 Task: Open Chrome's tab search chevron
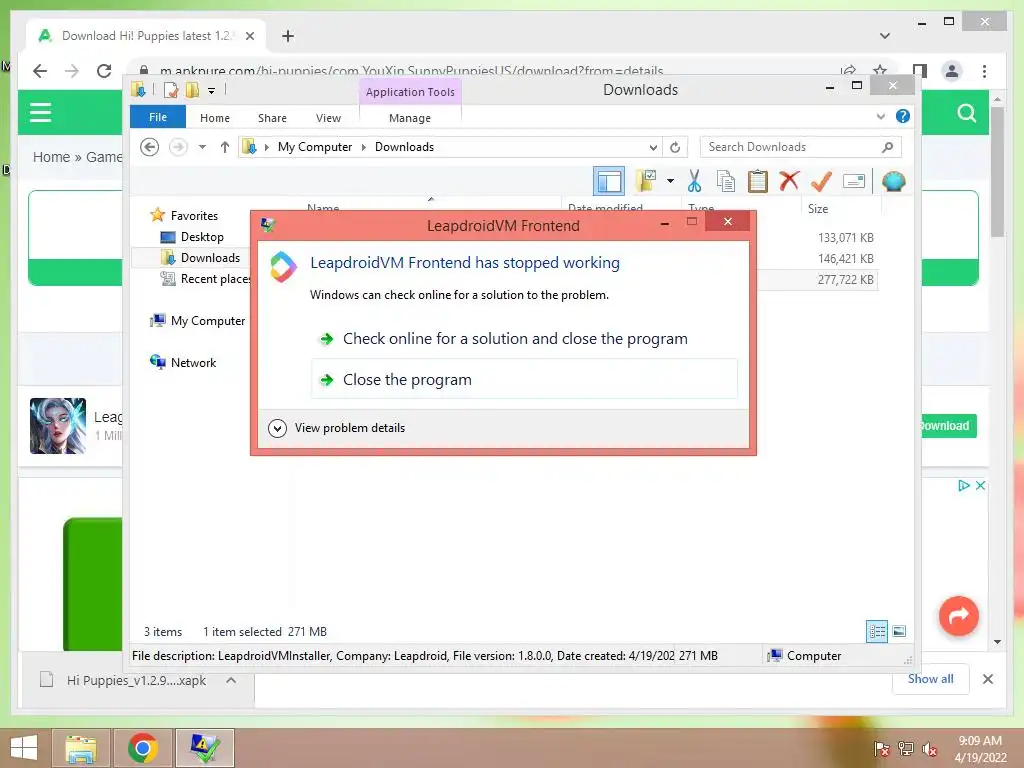(x=884, y=36)
